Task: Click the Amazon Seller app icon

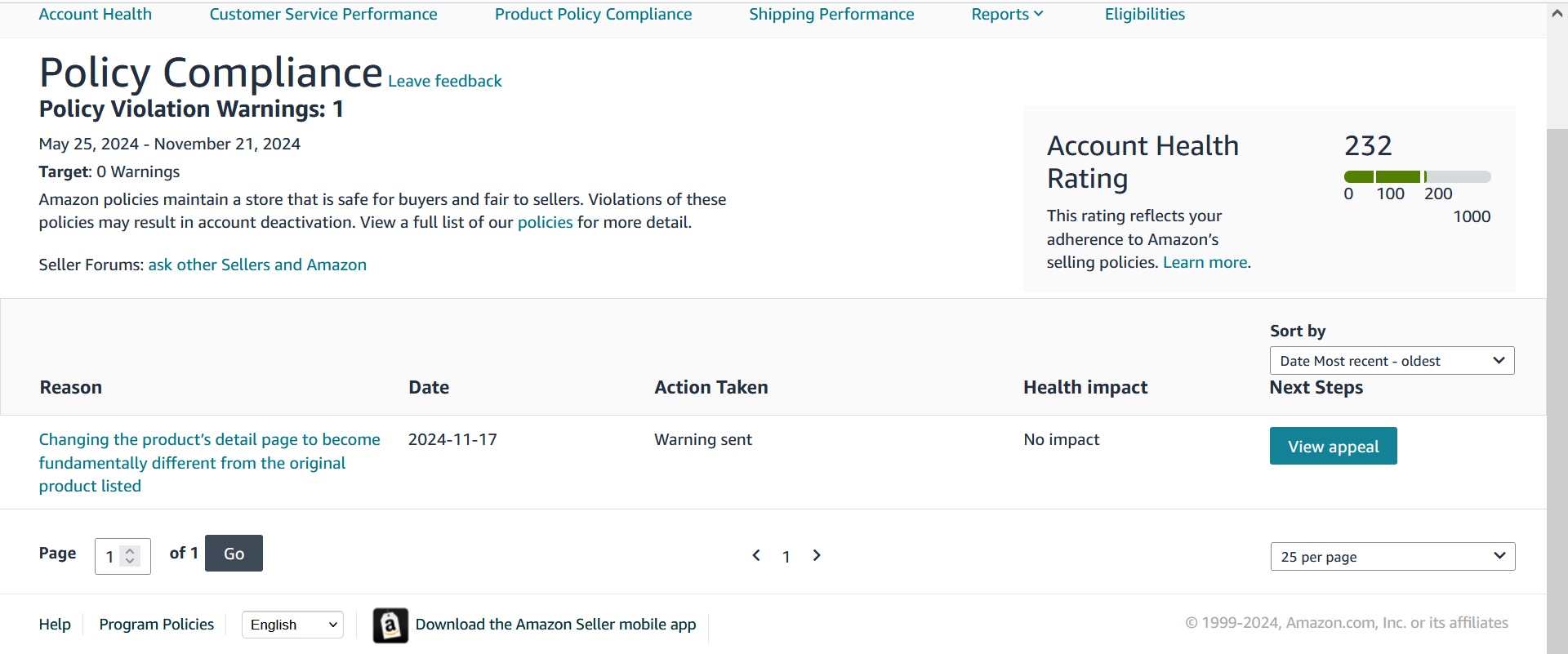Action: [x=390, y=625]
